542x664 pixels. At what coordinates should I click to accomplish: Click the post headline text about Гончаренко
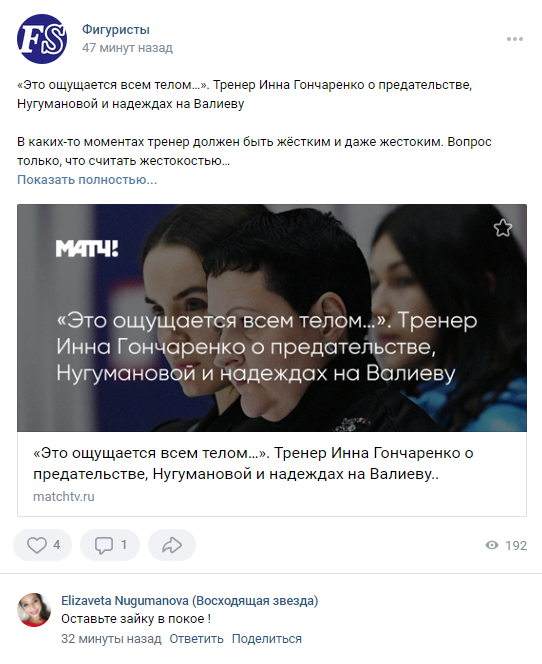point(244,94)
